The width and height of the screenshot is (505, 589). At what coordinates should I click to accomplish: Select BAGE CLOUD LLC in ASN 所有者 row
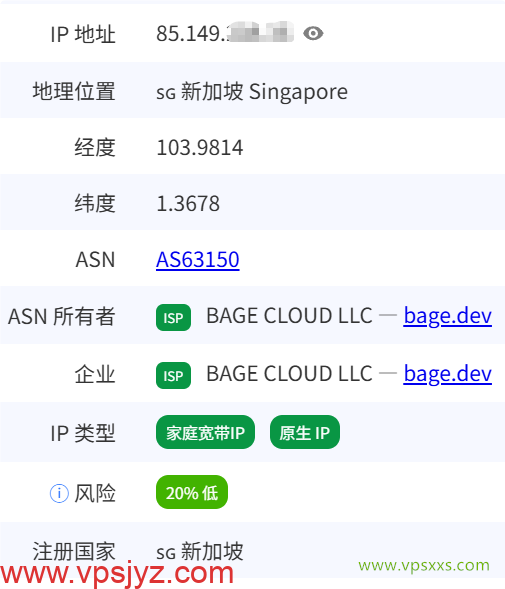coord(289,316)
